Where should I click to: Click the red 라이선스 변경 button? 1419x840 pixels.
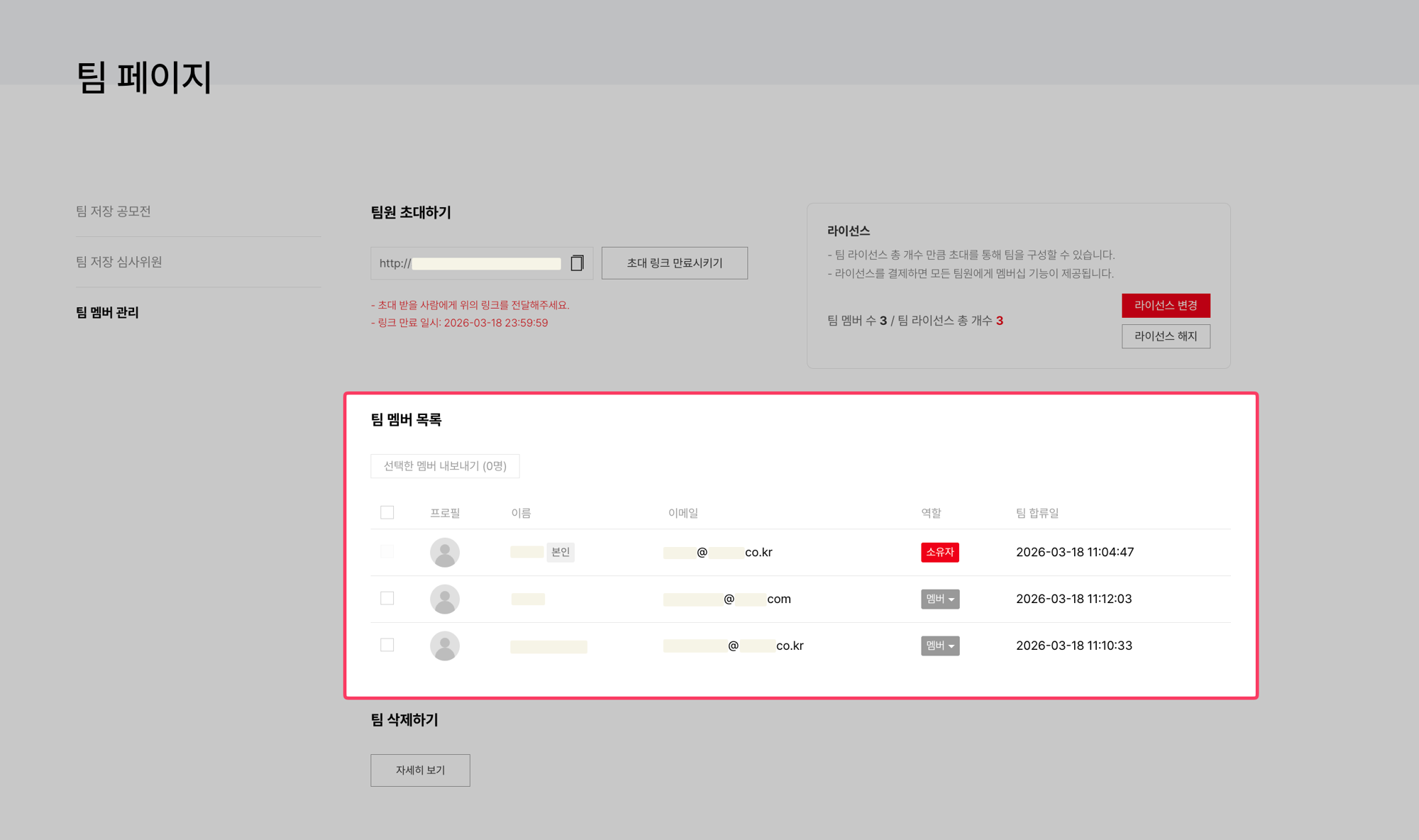(x=1166, y=306)
